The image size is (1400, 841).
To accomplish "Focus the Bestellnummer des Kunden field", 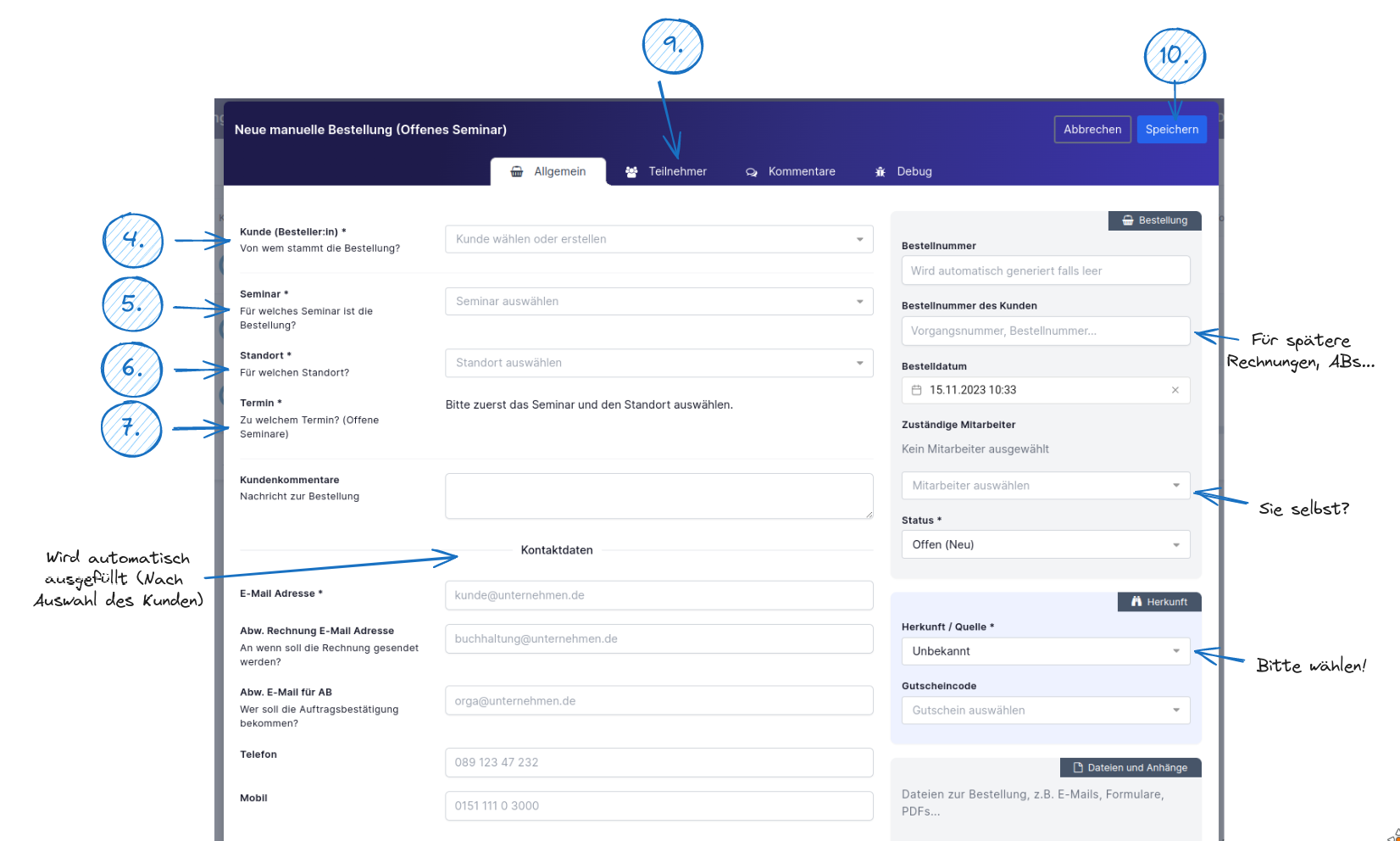I will (1046, 331).
